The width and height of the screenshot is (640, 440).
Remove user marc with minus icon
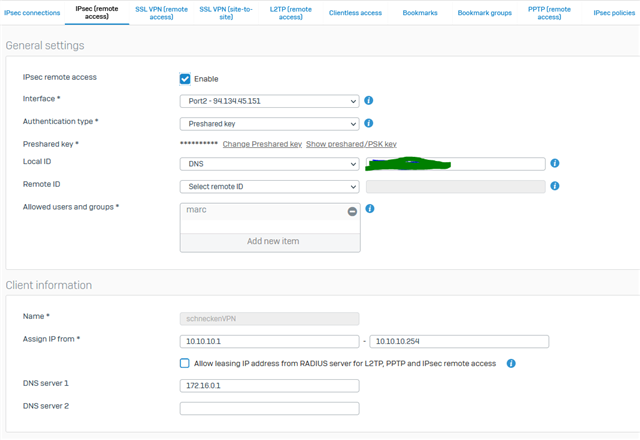(352, 211)
